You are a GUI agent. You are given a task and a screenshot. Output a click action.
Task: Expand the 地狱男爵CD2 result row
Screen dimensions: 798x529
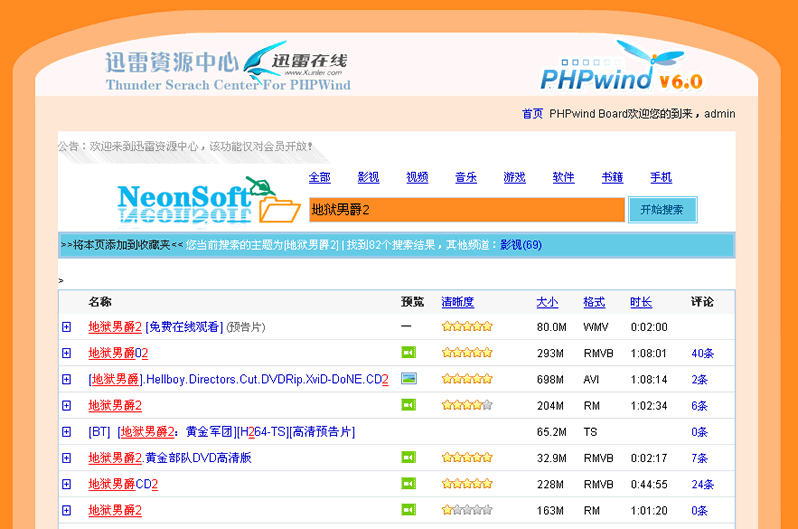pyautogui.click(x=67, y=484)
